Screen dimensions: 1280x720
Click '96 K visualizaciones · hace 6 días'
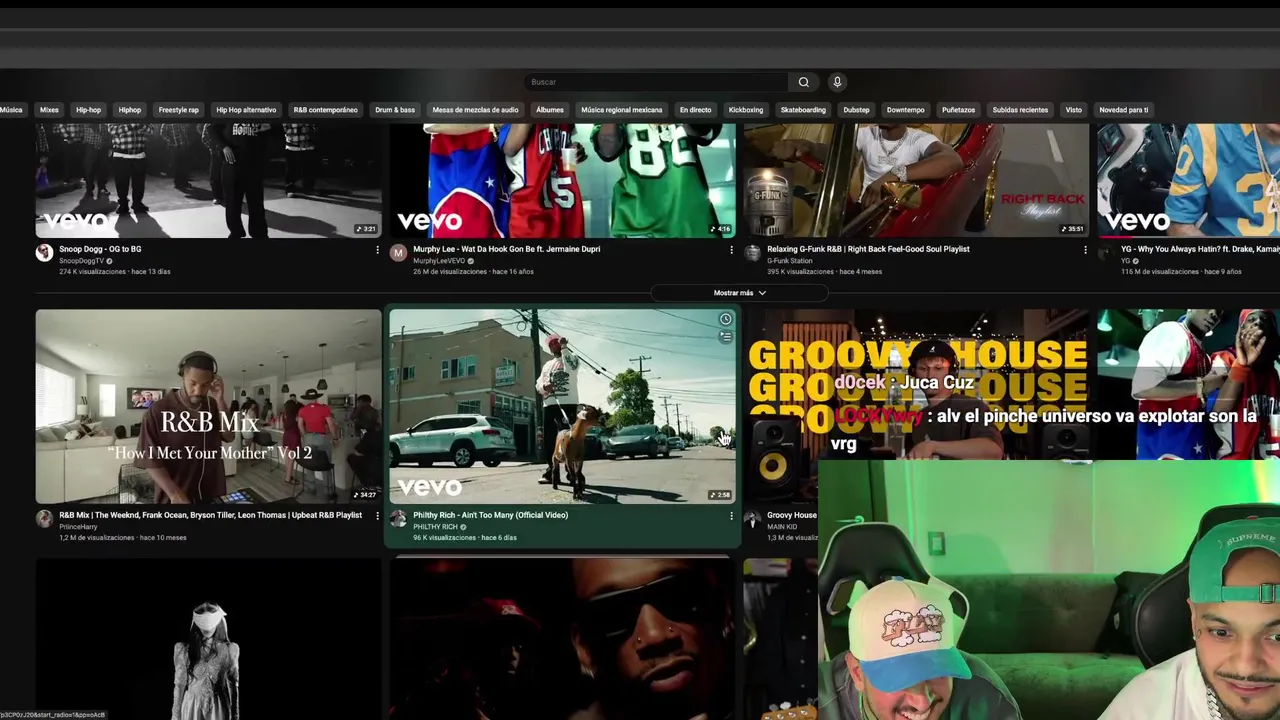tap(465, 538)
